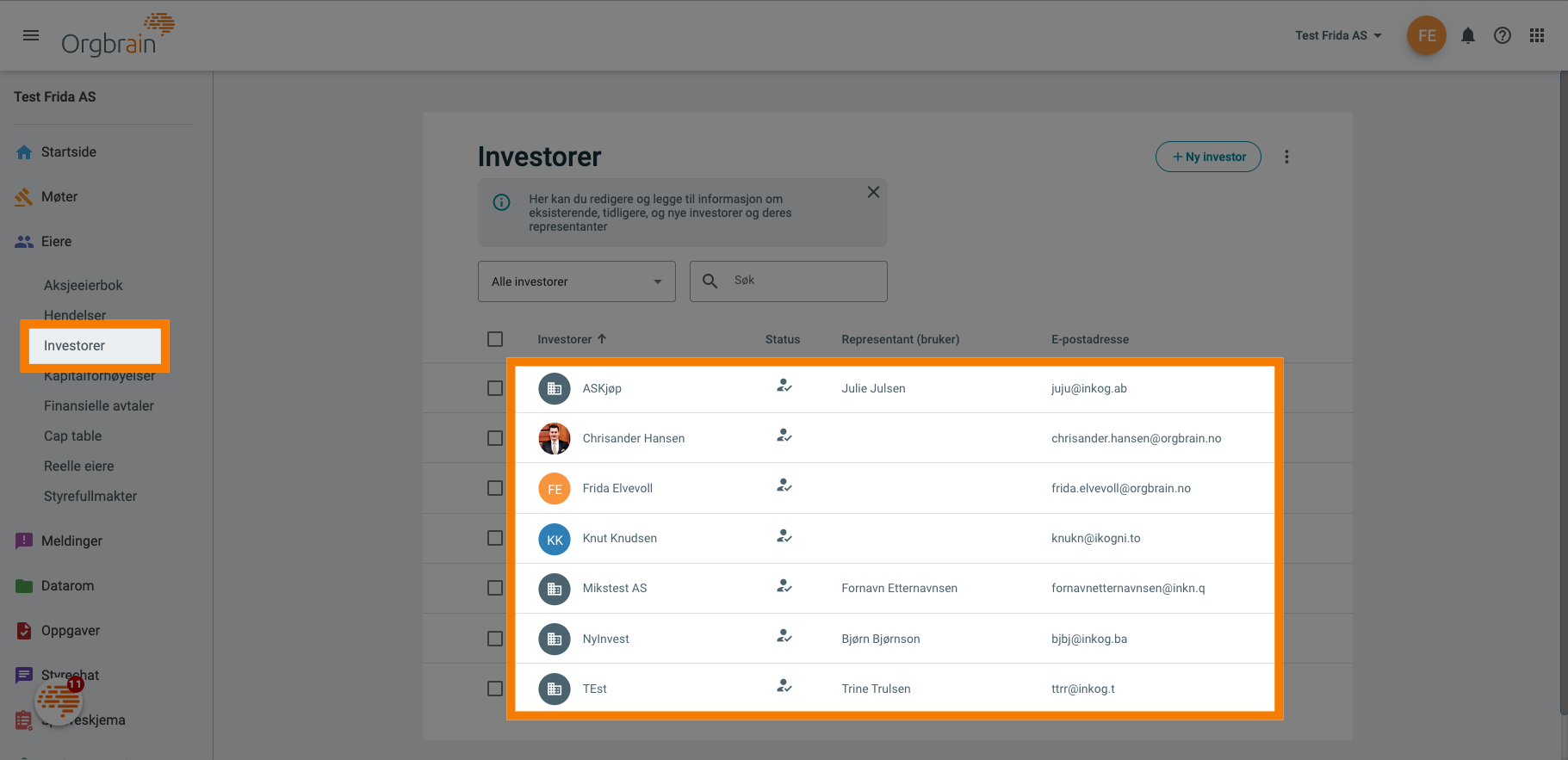The image size is (1568, 760).
Task: Expand the Alle investorer filter dropdown
Action: pos(576,281)
